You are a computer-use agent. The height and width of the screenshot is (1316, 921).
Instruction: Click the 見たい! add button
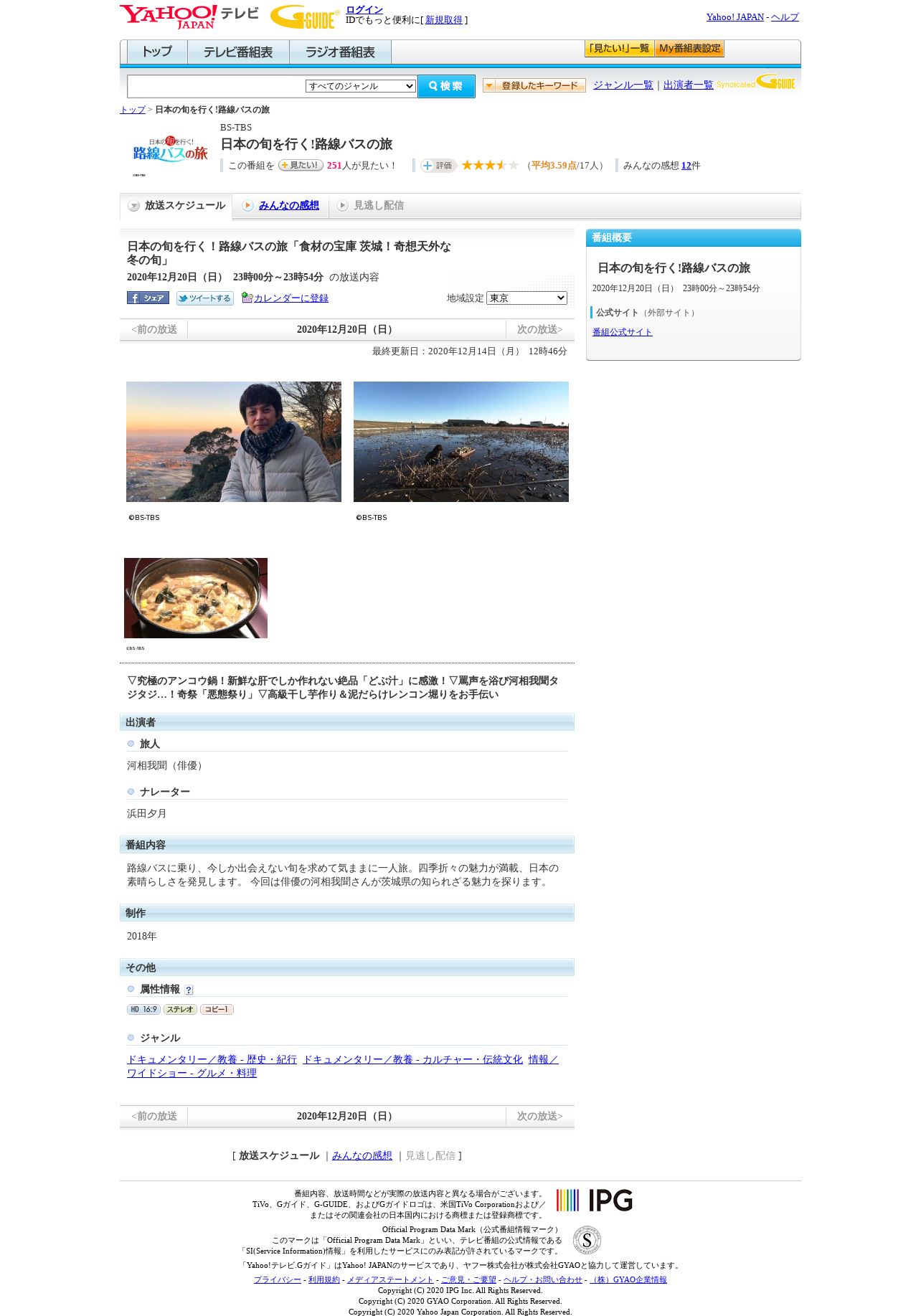301,165
